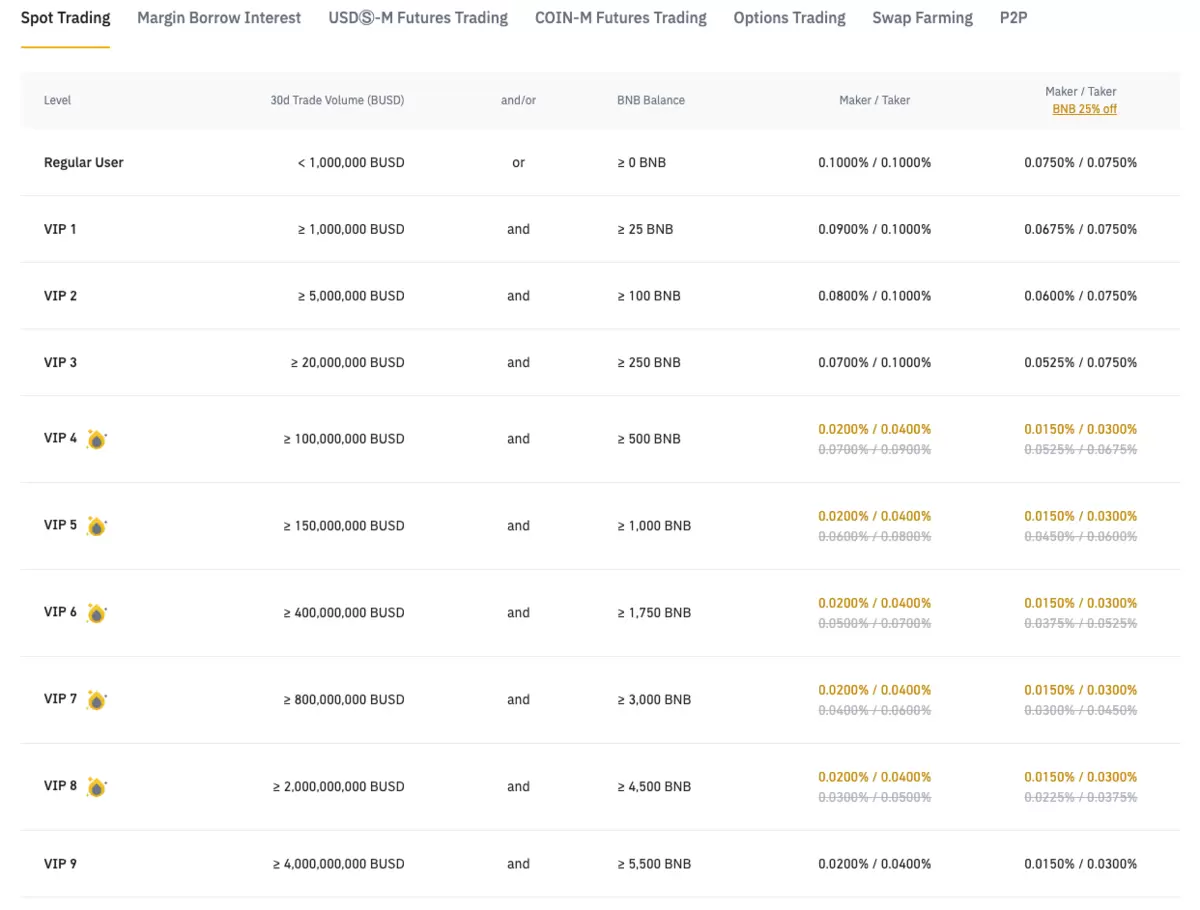Click the flame icon beside VIP 6
This screenshot has width=1200, height=910.
point(96,613)
